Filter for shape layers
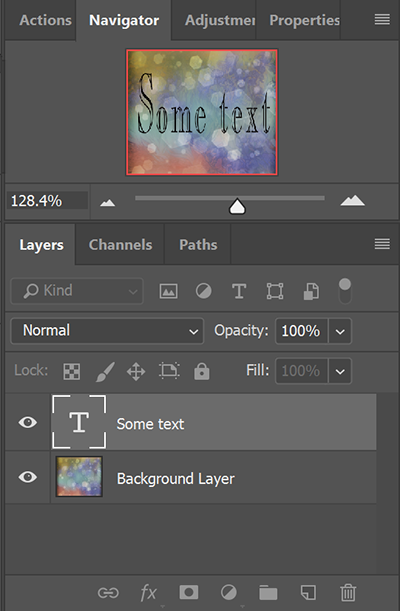 [x=275, y=291]
